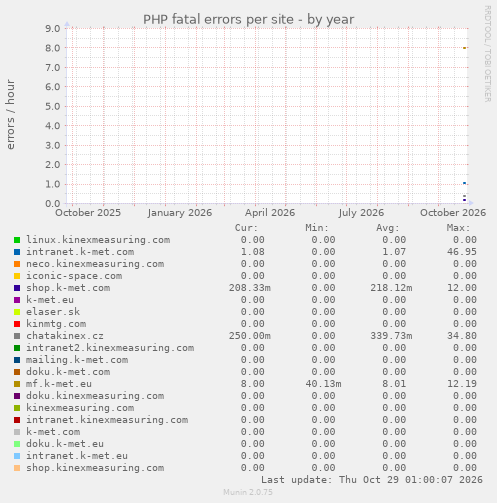
Task: Click the yellow swatch for iconic-space.com
Action: (17, 276)
